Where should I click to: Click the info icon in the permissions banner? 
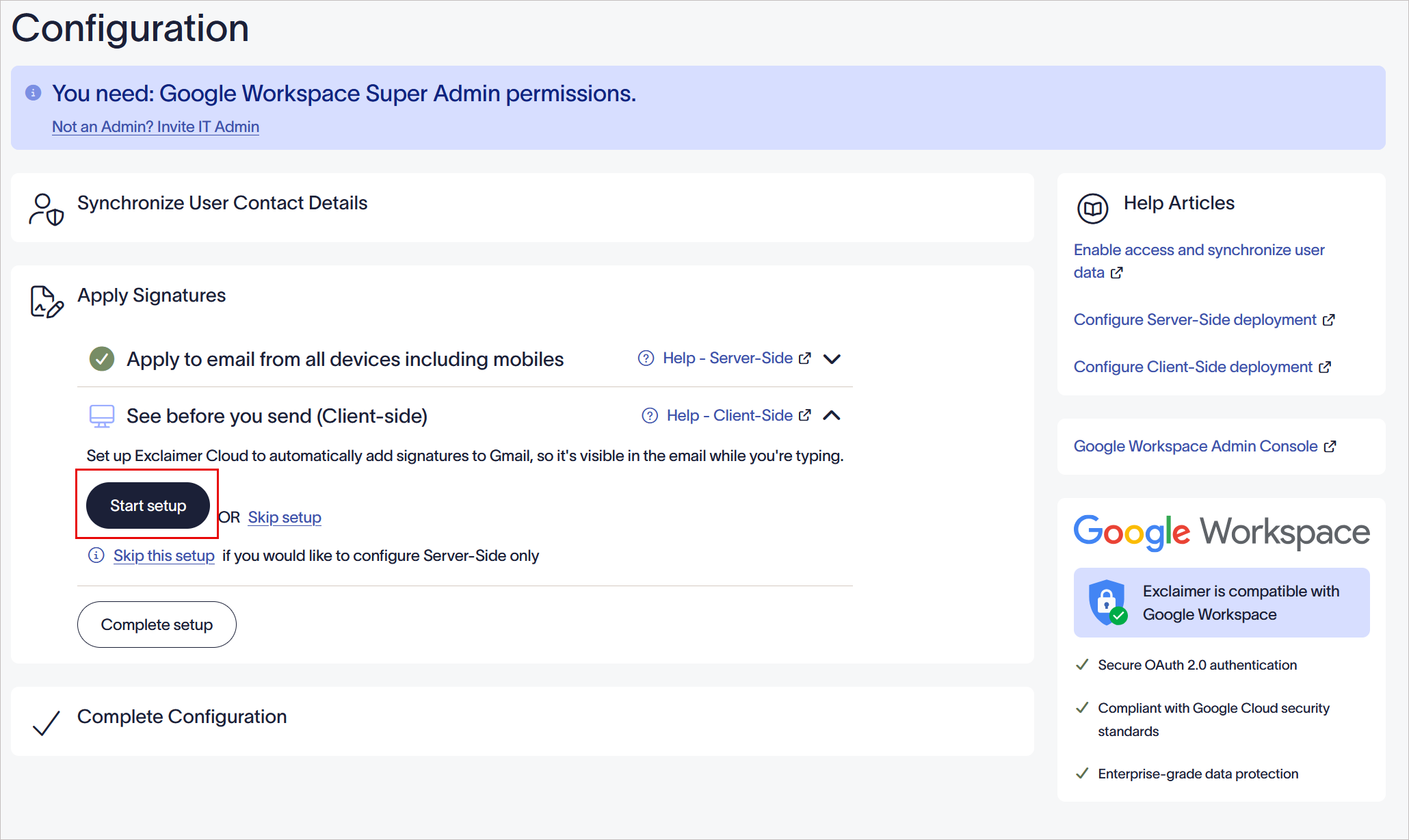tap(33, 92)
